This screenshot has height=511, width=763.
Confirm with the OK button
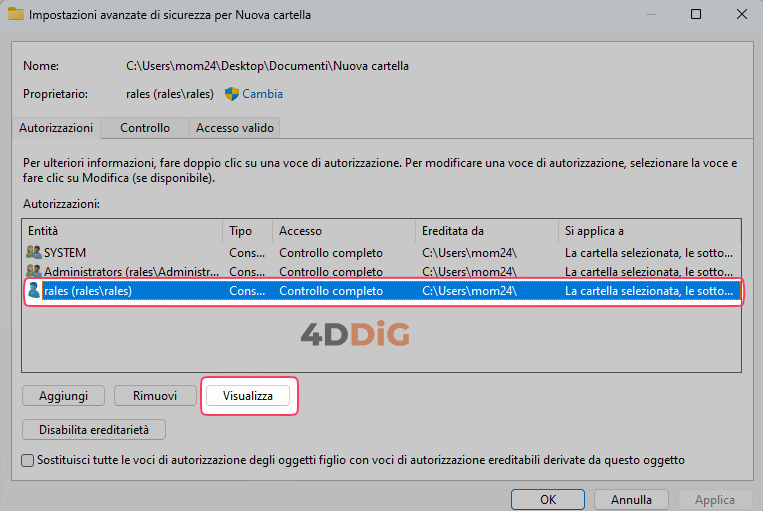[548, 500]
